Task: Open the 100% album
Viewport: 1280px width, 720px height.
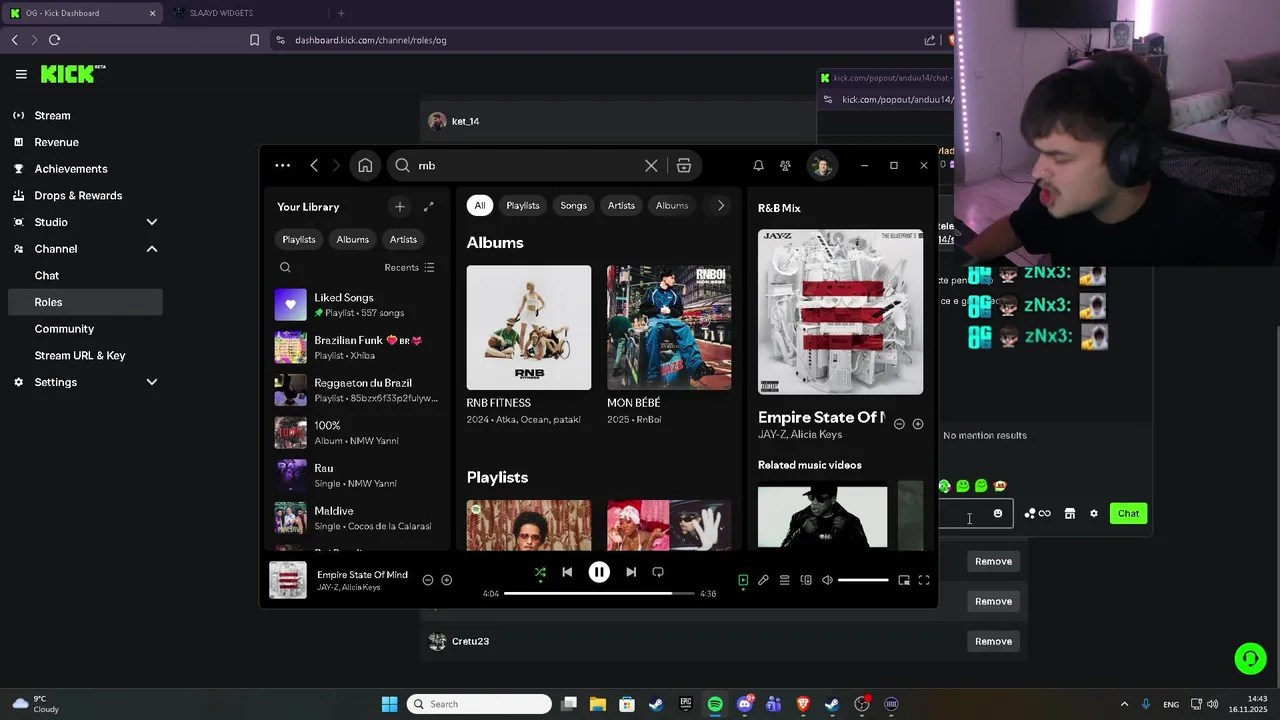Action: [x=357, y=433]
